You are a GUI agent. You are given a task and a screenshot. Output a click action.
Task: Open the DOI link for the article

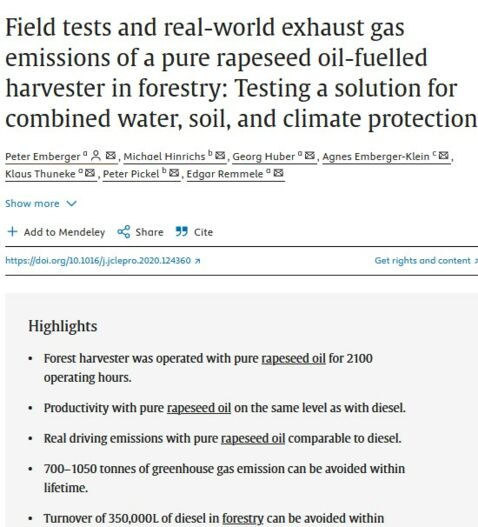[x=103, y=260]
